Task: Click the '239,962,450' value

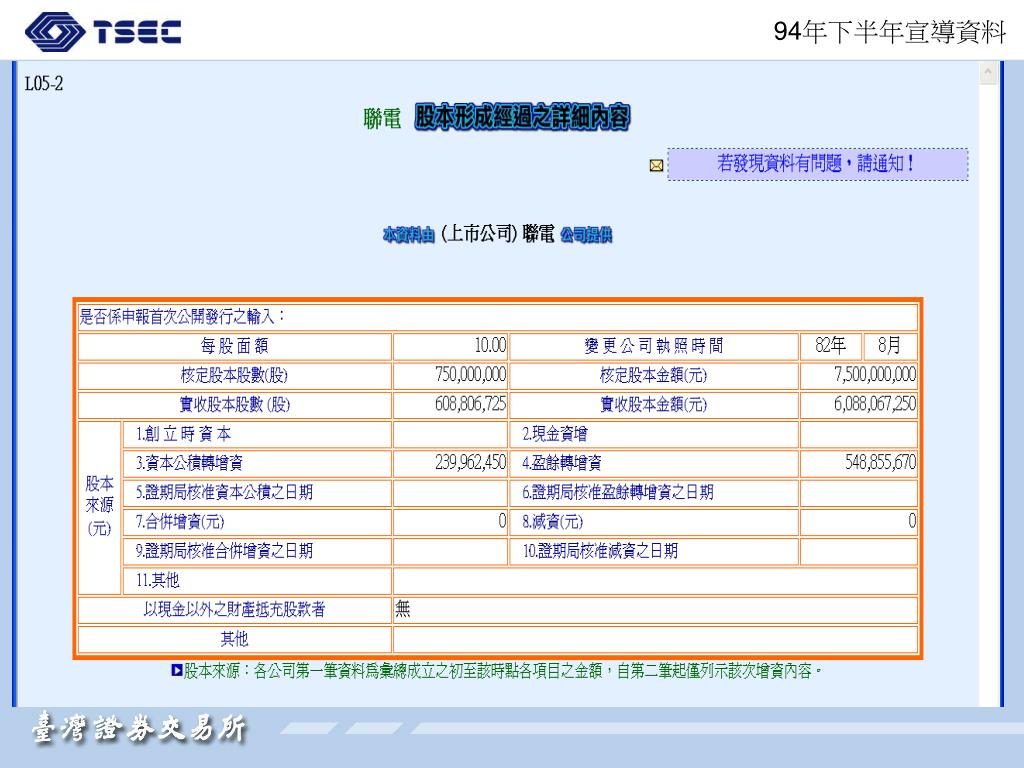Action: pyautogui.click(x=470, y=463)
